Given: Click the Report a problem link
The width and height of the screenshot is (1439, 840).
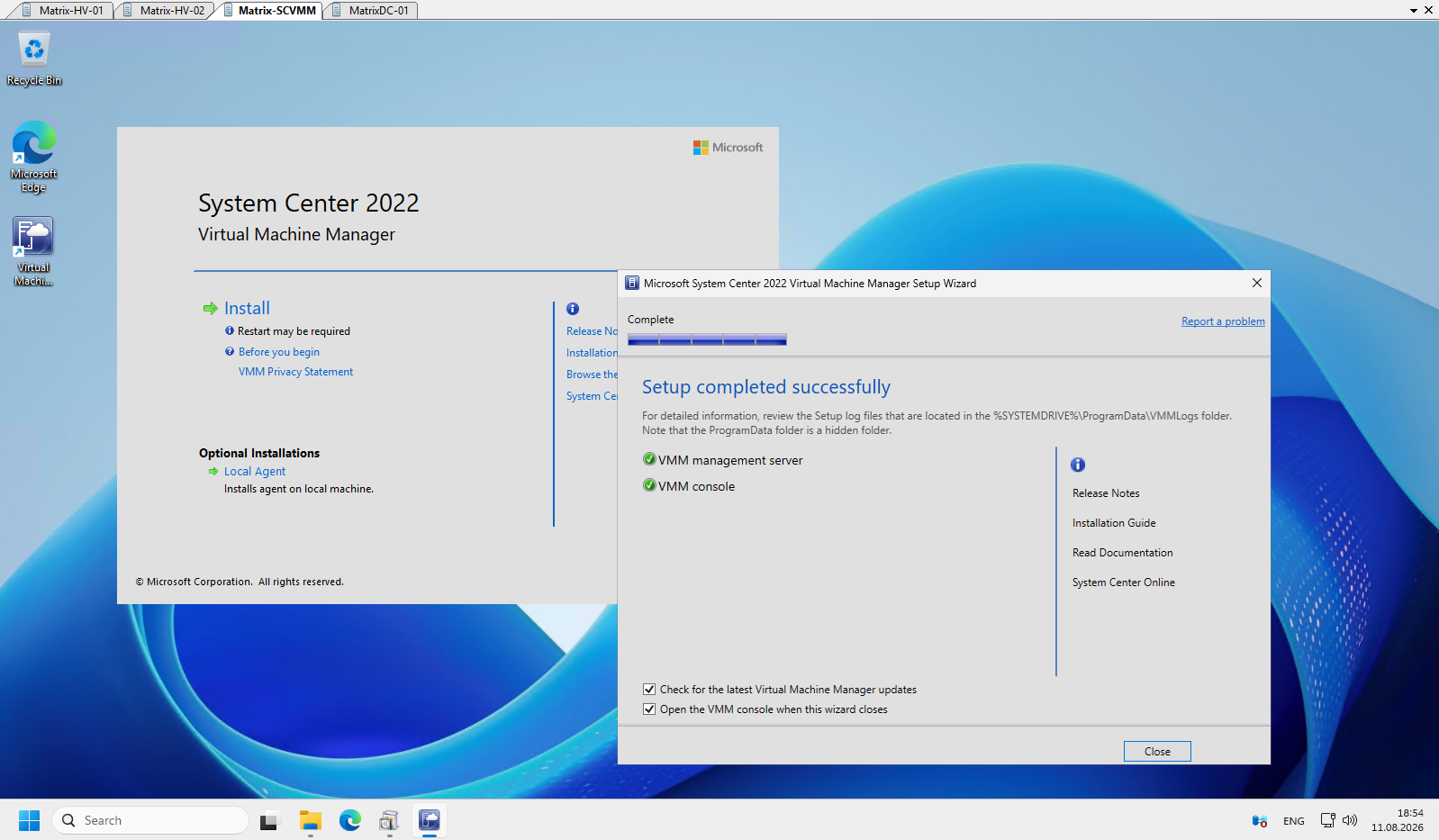Looking at the screenshot, I should (x=1223, y=321).
